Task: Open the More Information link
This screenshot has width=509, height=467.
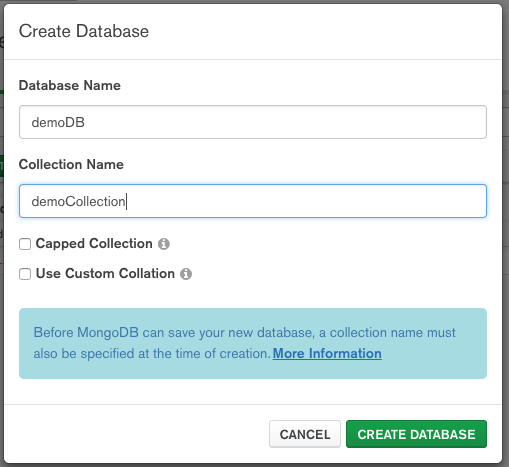Action: click(327, 353)
